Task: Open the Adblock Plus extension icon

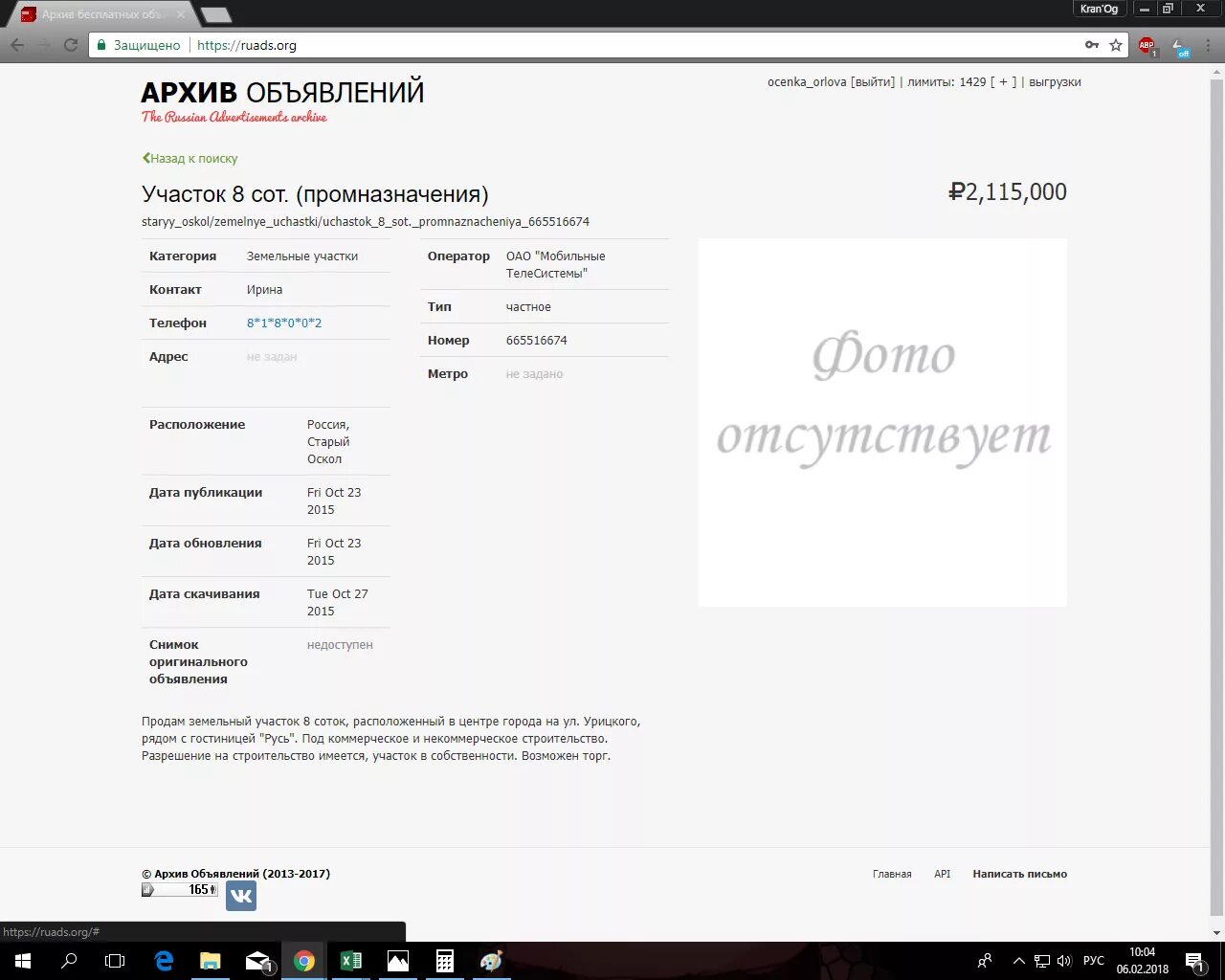Action: pos(1147,45)
